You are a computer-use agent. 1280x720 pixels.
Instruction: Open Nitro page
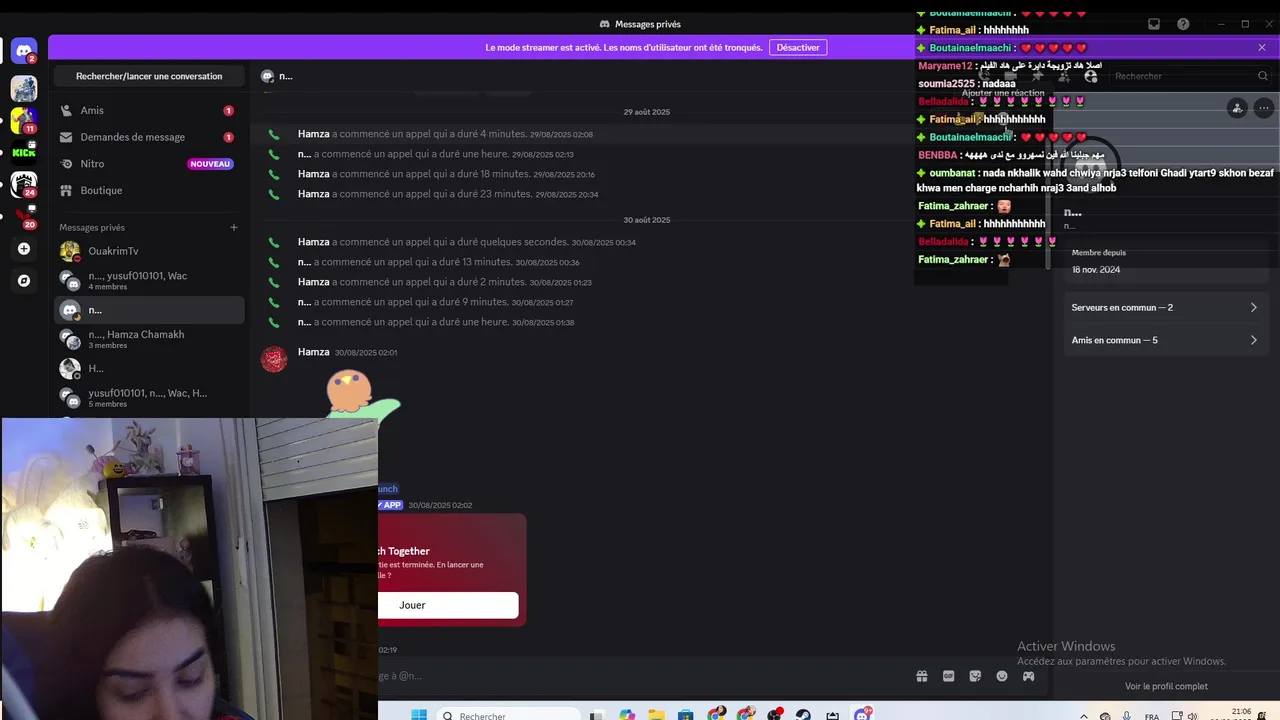pyautogui.click(x=149, y=163)
